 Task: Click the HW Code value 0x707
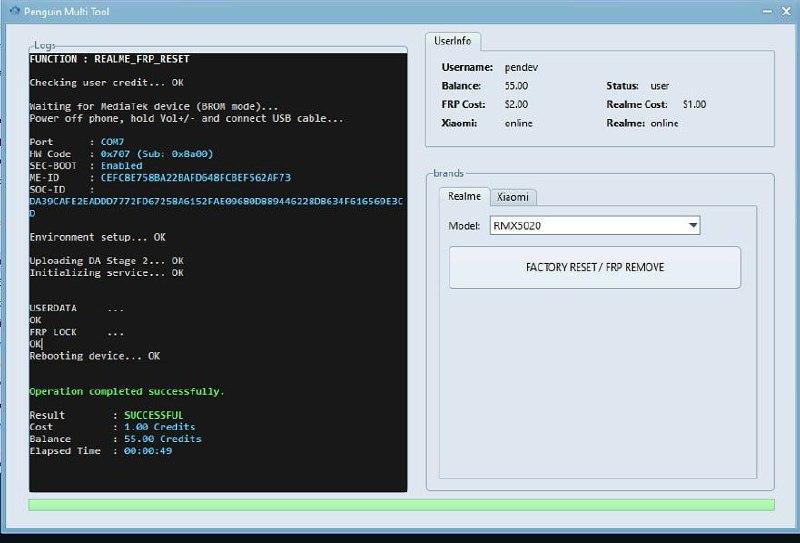click(x=115, y=154)
